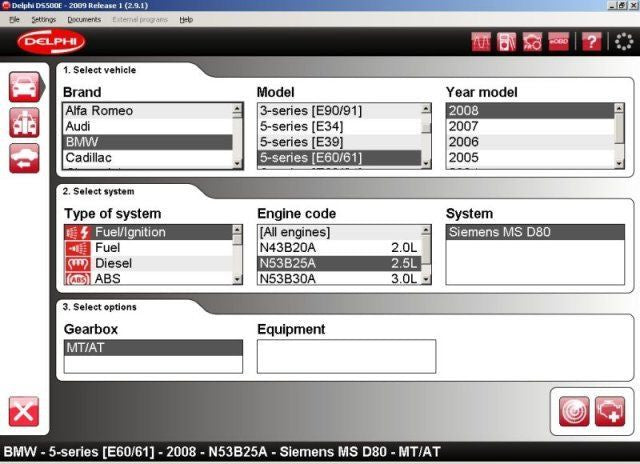Start the system scan radar button

(x=574, y=411)
